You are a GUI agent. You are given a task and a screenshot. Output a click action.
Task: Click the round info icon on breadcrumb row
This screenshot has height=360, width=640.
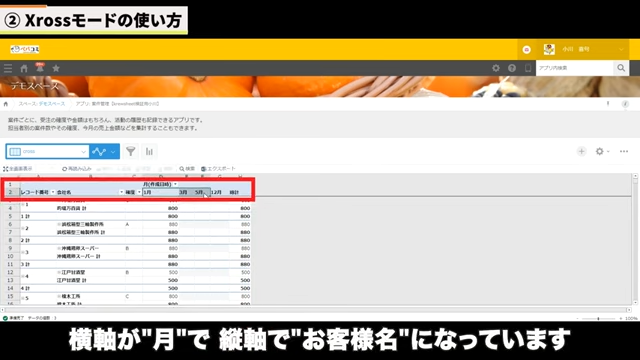(x=625, y=104)
